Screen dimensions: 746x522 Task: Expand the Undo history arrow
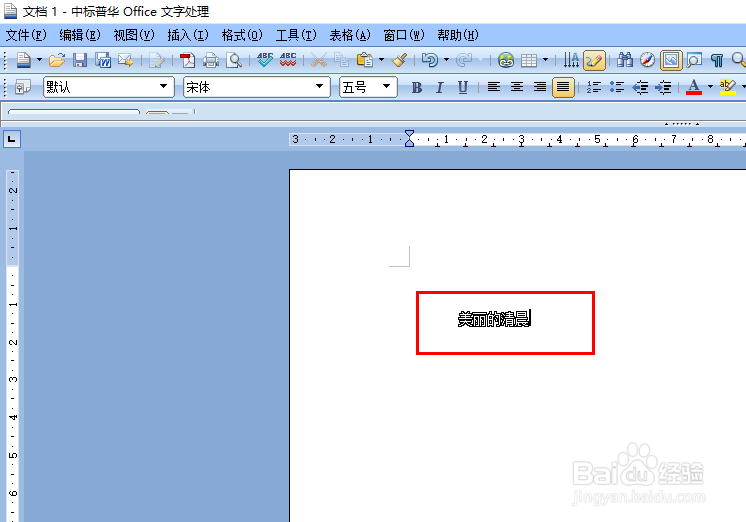[446, 60]
